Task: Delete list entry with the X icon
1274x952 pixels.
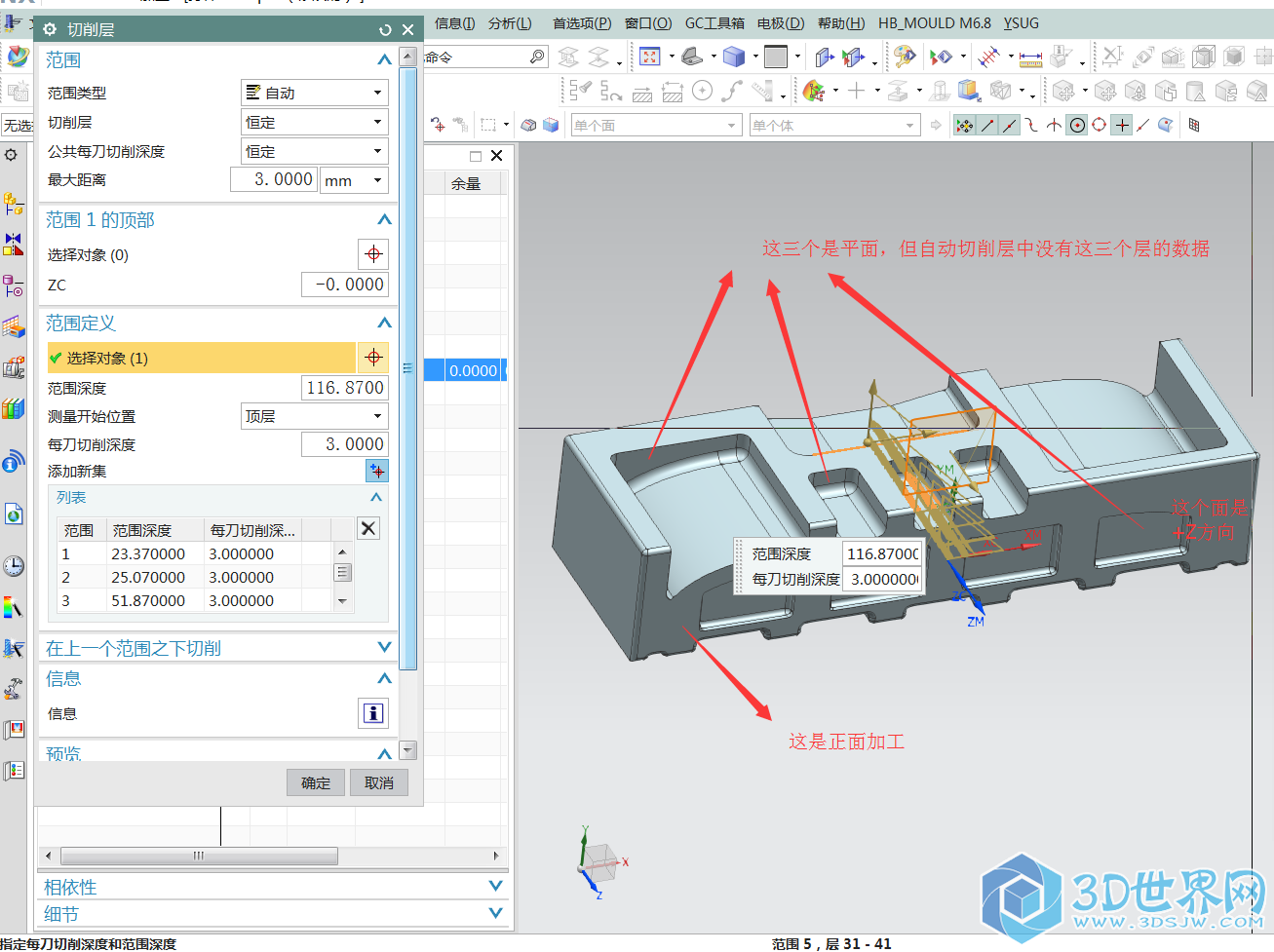Action: tap(368, 528)
